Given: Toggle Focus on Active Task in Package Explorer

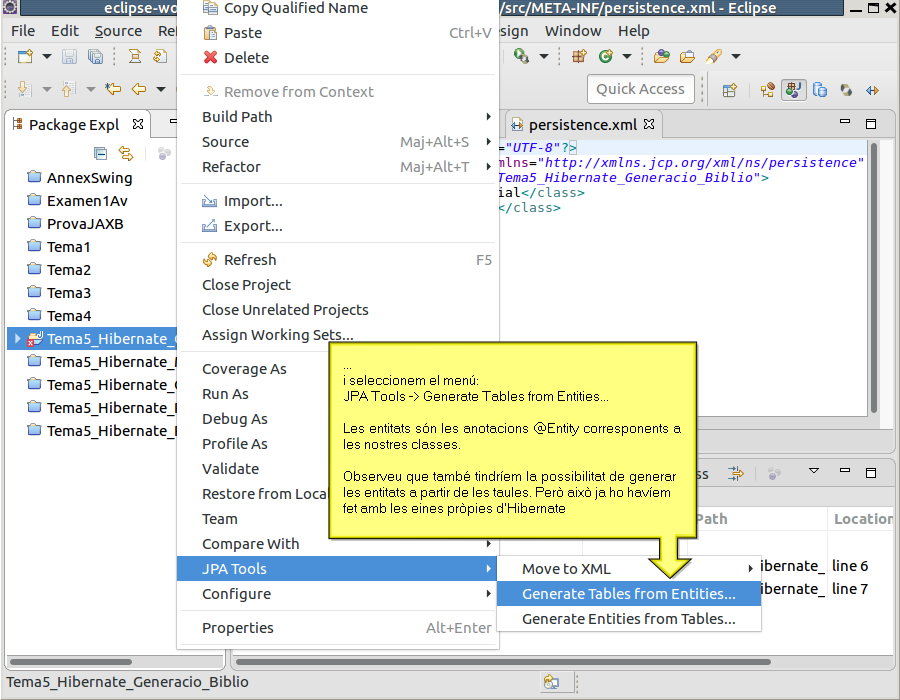Looking at the screenshot, I should [x=164, y=154].
